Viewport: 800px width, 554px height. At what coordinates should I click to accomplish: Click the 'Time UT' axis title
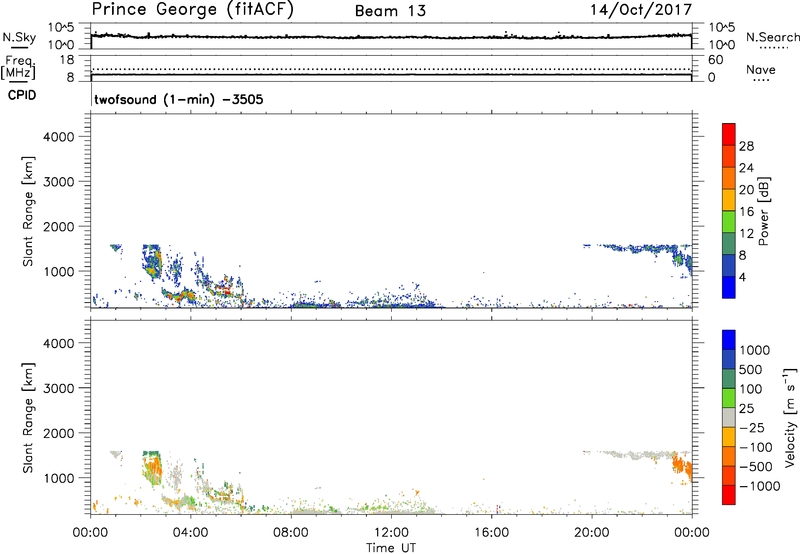(391, 548)
